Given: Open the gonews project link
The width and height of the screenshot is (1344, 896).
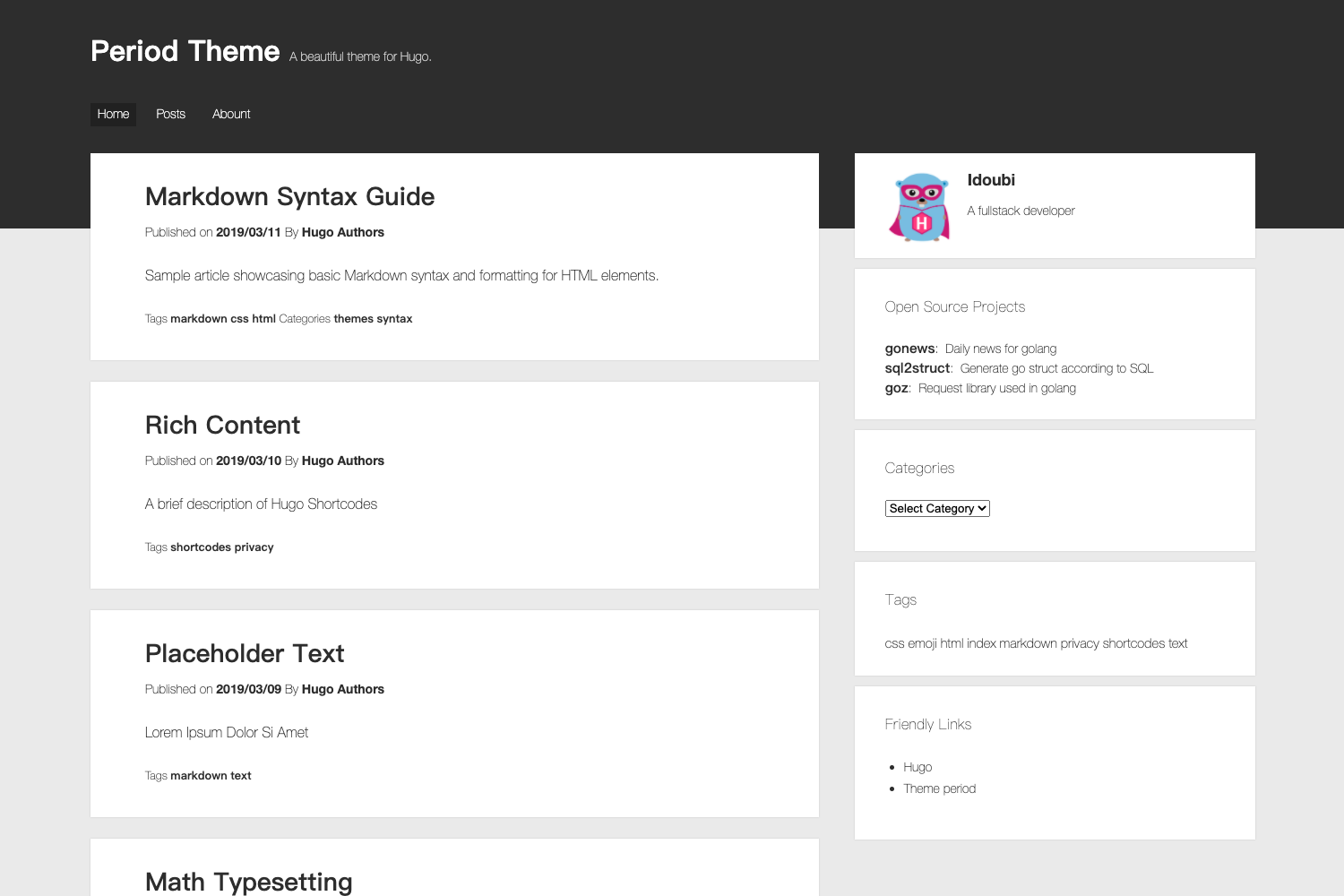Looking at the screenshot, I should click(909, 349).
